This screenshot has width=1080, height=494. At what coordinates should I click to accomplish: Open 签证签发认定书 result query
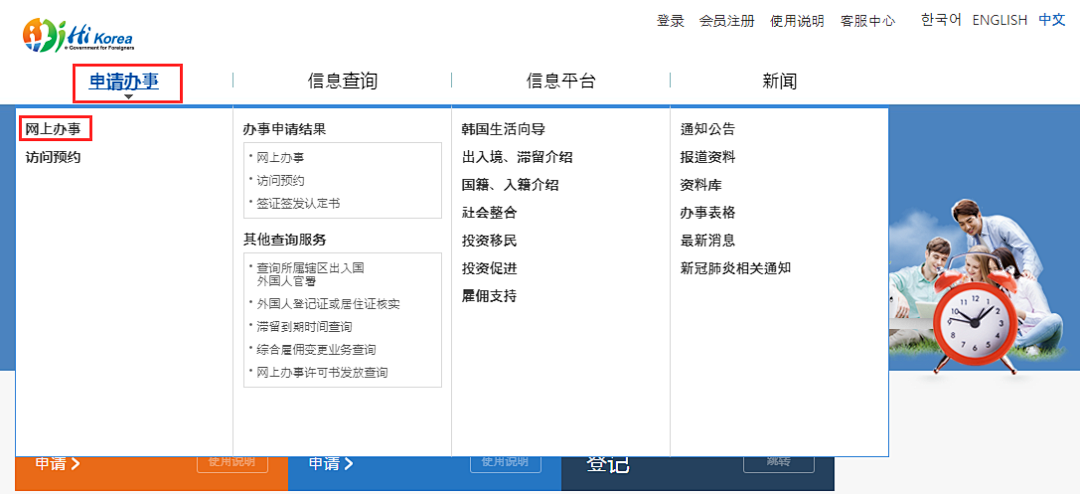(298, 203)
